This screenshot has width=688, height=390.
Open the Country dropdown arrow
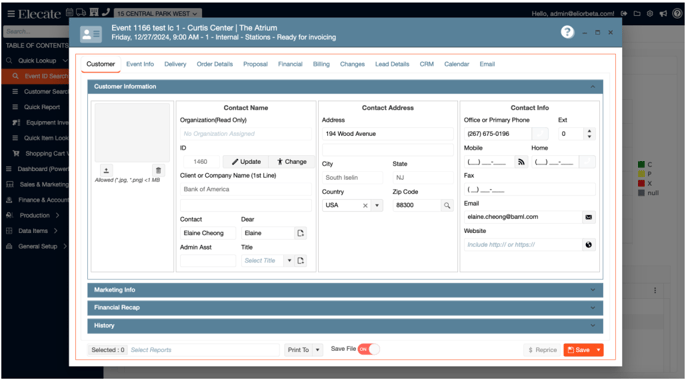point(377,206)
